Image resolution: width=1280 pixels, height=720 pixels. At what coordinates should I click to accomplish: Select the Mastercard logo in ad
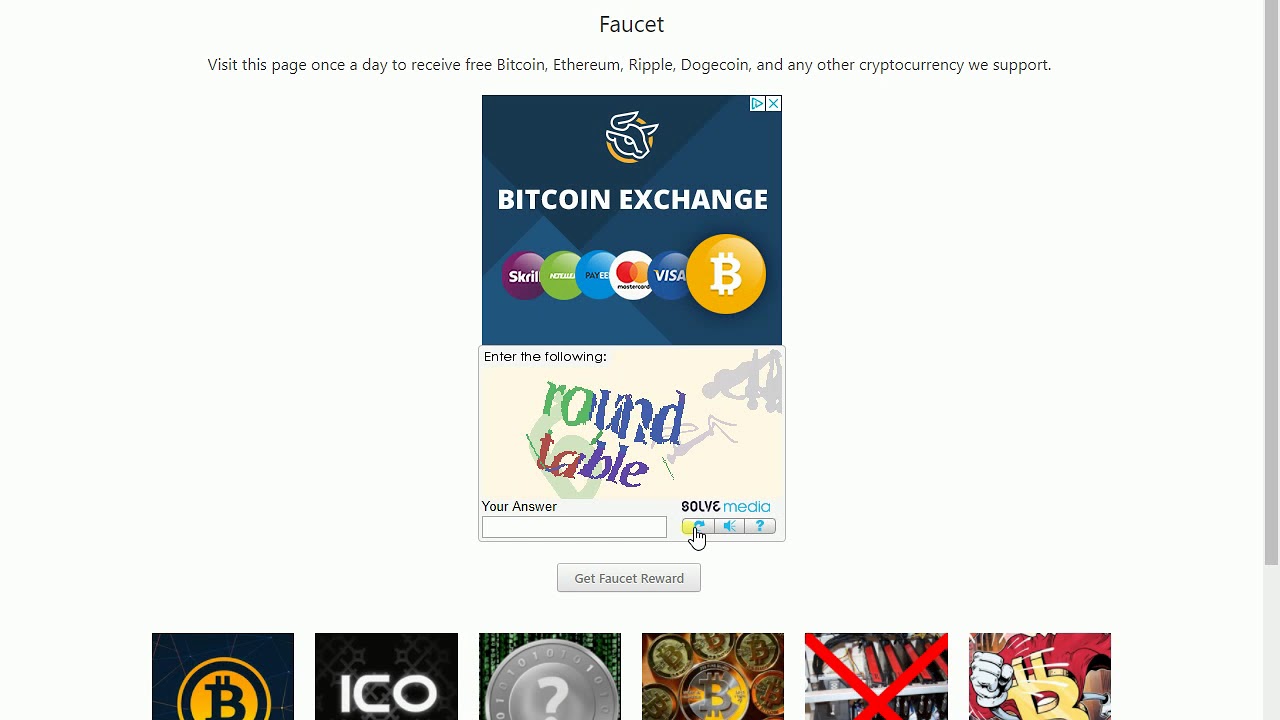(633, 275)
